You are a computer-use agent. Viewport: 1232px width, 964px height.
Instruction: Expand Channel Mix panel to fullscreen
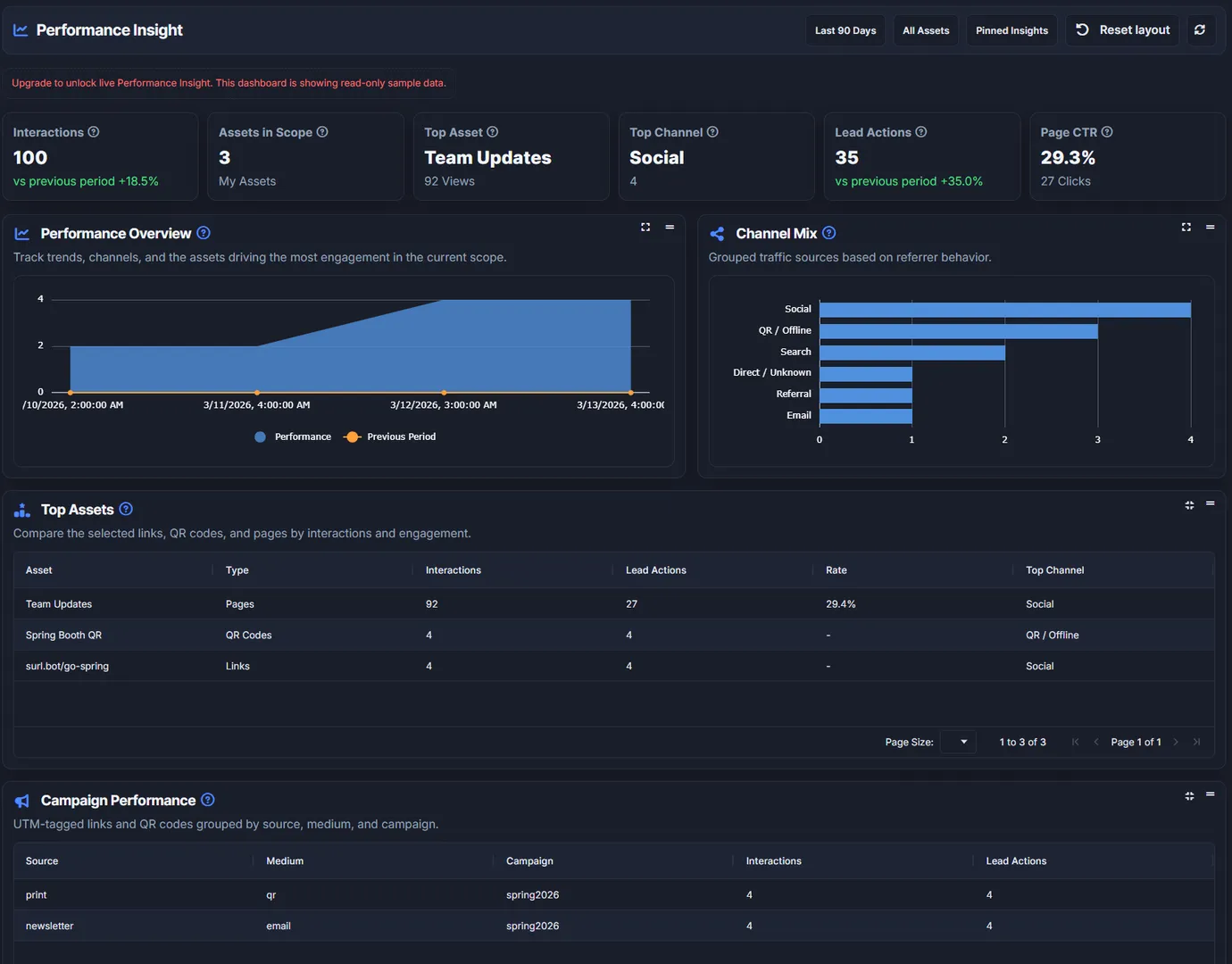(1186, 228)
